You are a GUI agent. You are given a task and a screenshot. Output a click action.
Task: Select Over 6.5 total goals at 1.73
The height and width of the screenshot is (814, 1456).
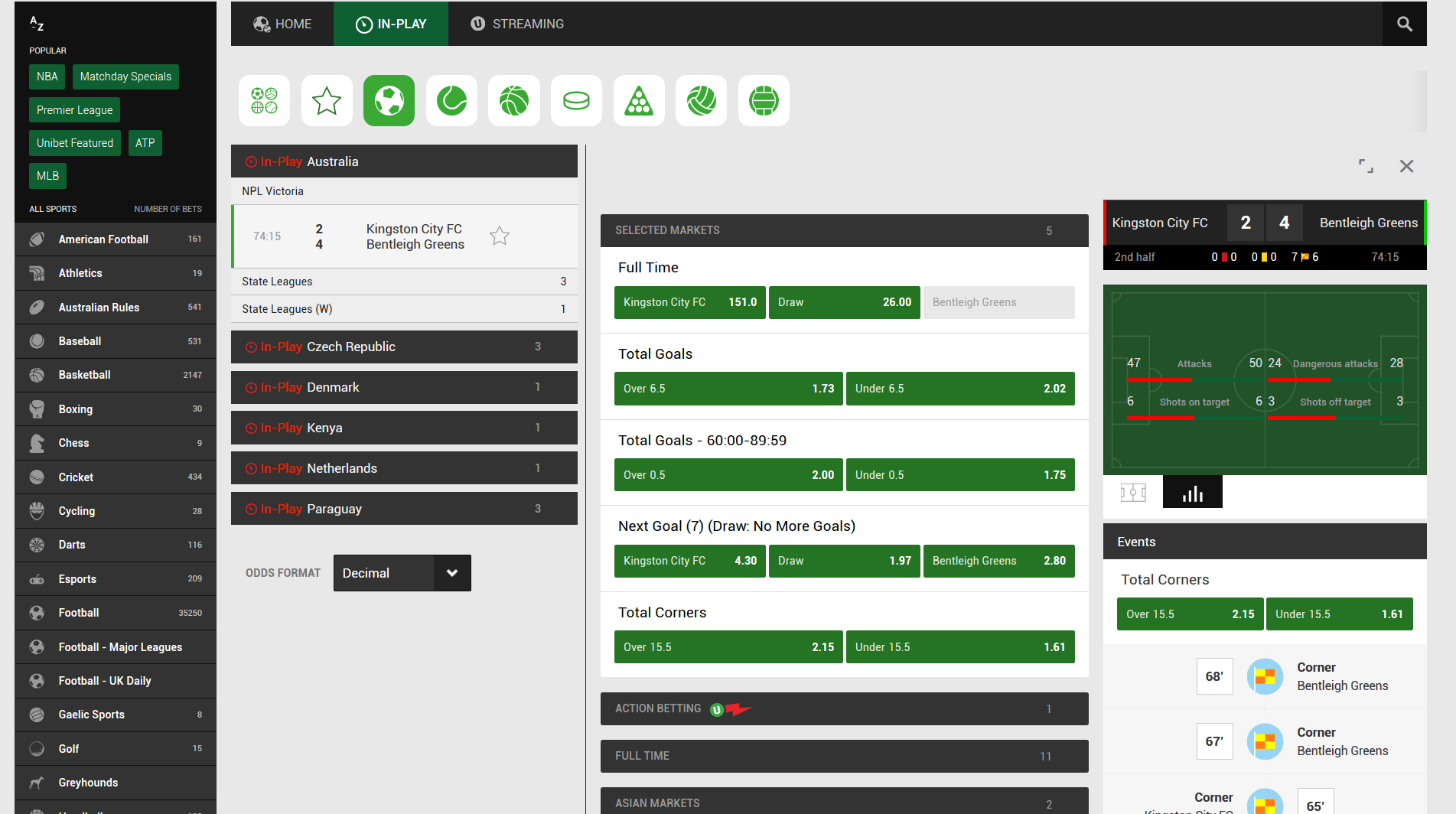(728, 389)
